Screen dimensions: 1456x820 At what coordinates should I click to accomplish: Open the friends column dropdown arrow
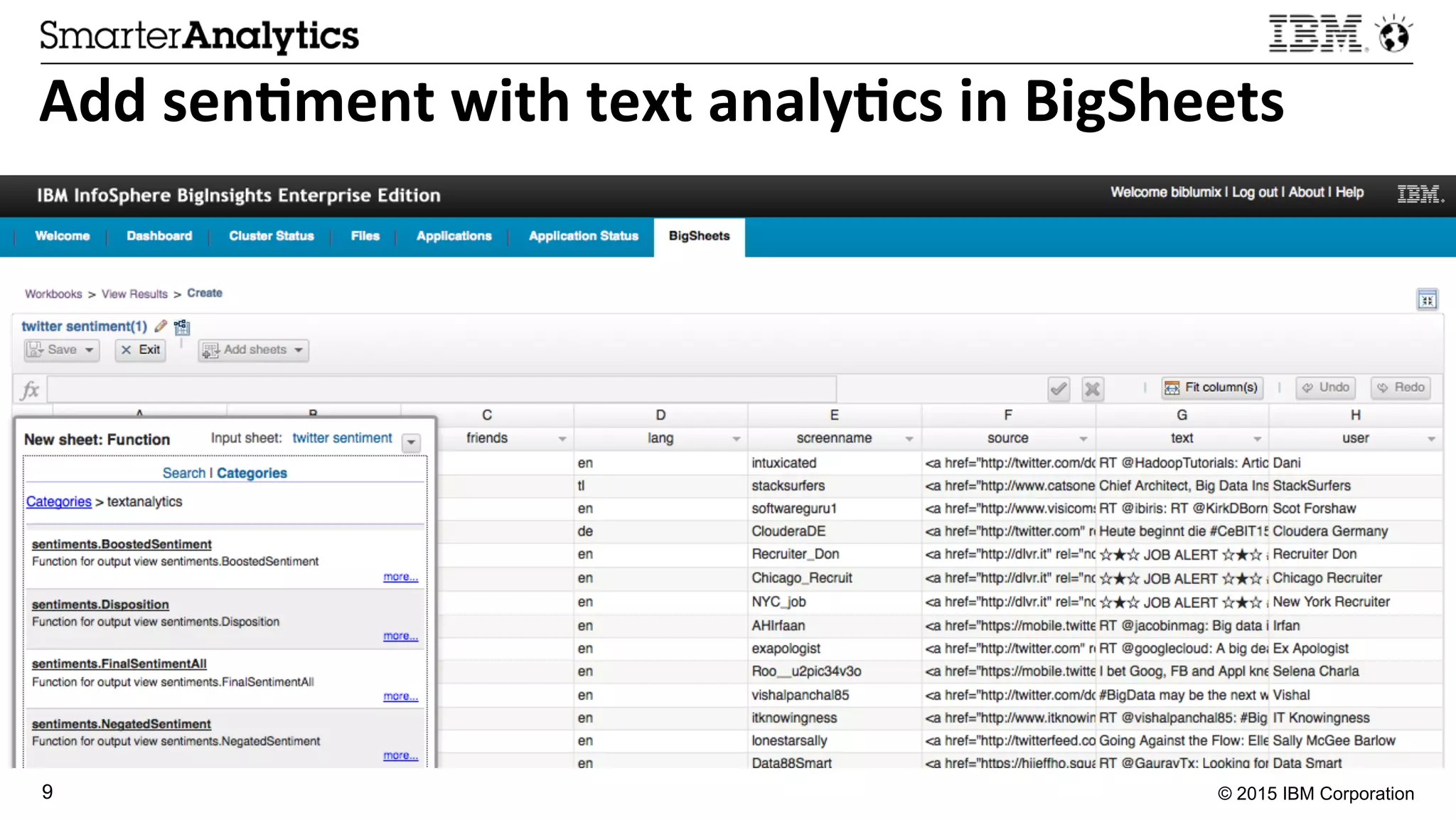562,439
